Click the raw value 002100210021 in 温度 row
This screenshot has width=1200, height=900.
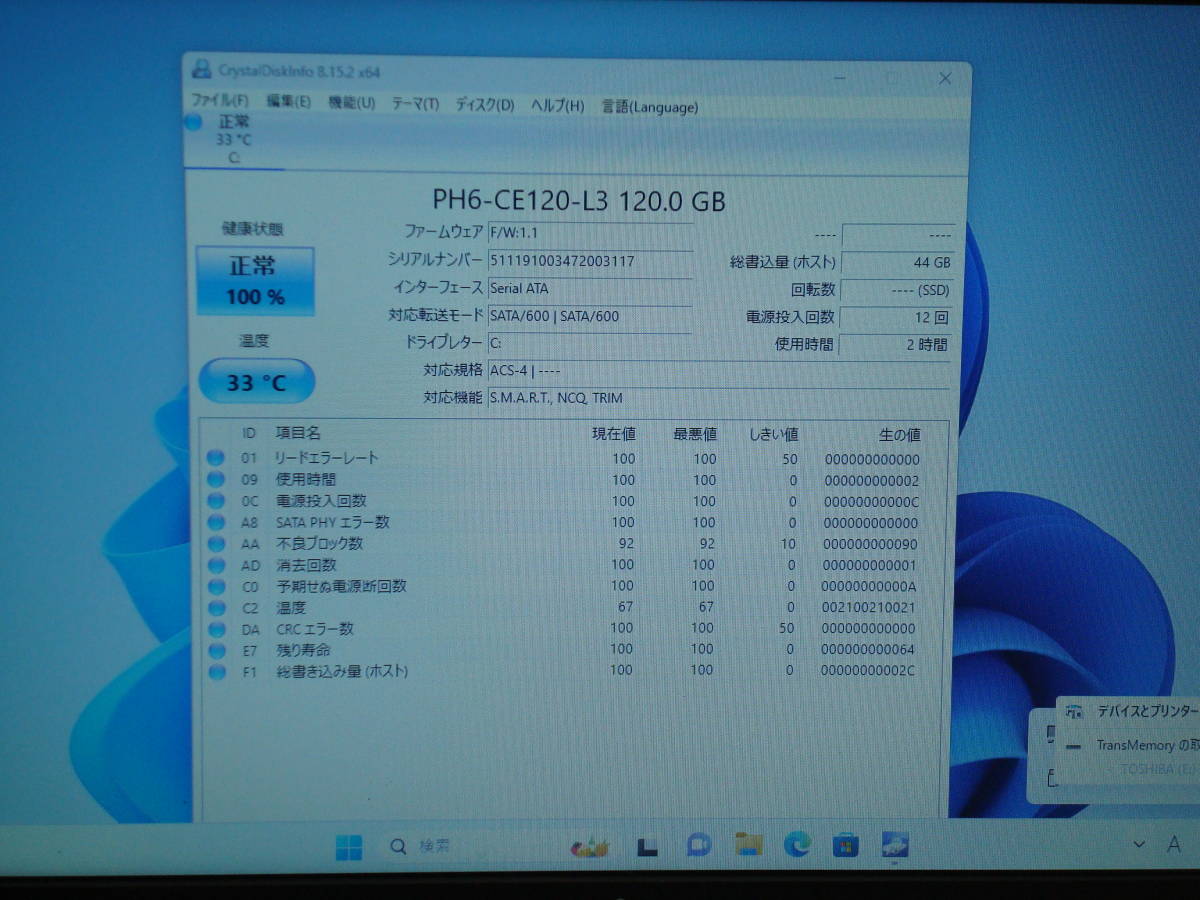click(869, 607)
